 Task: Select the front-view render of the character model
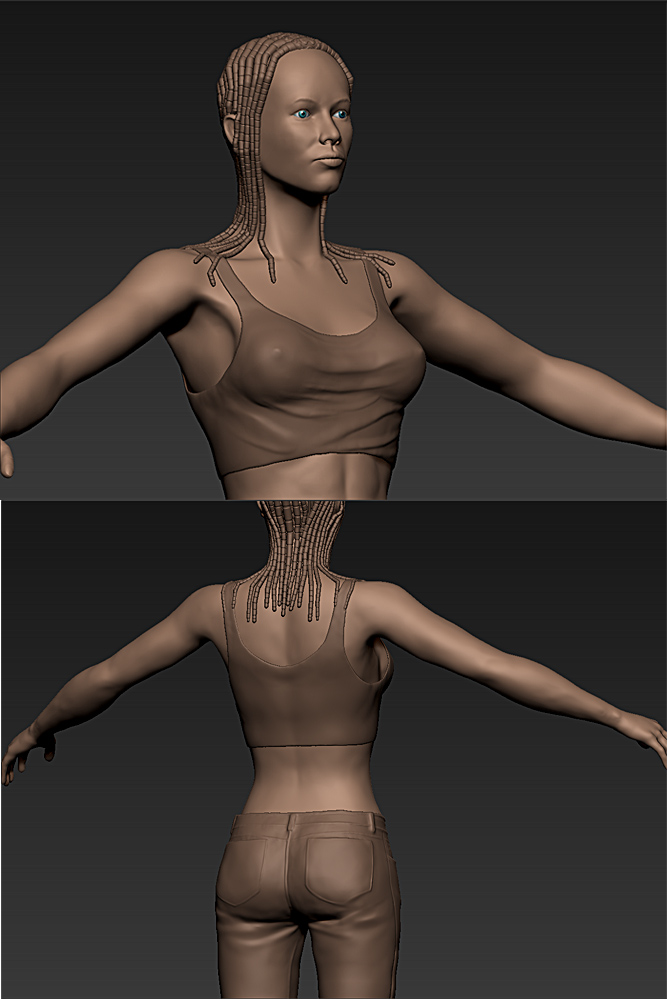coord(333,249)
